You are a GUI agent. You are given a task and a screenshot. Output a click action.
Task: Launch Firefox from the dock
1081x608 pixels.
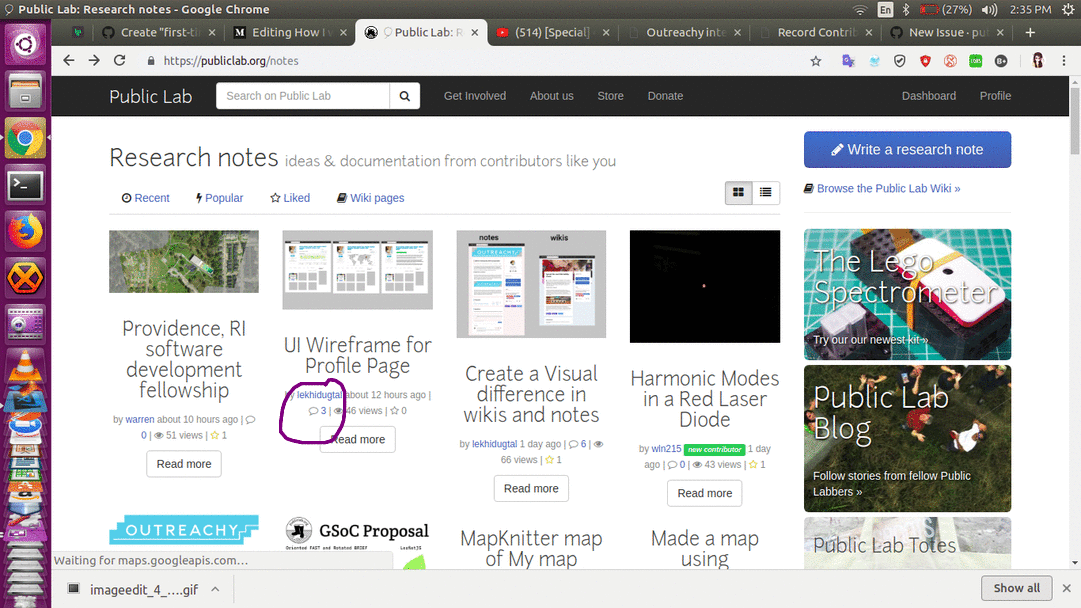[x=25, y=231]
